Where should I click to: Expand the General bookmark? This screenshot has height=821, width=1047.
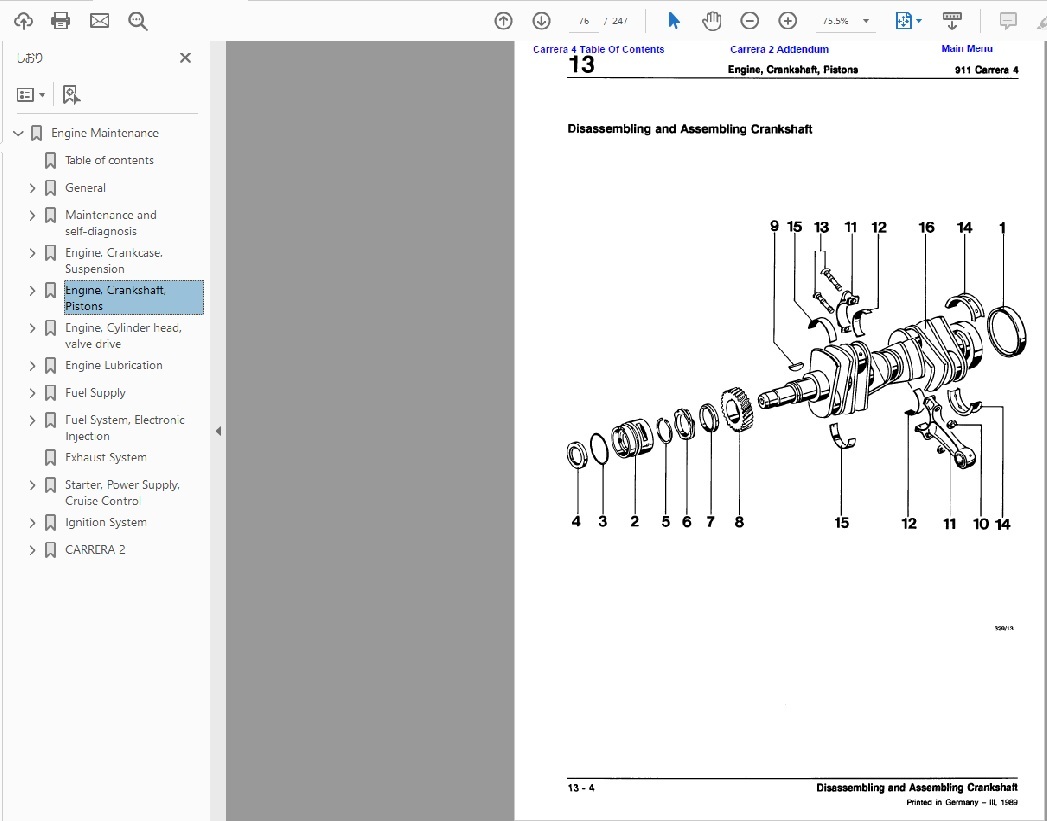point(32,188)
